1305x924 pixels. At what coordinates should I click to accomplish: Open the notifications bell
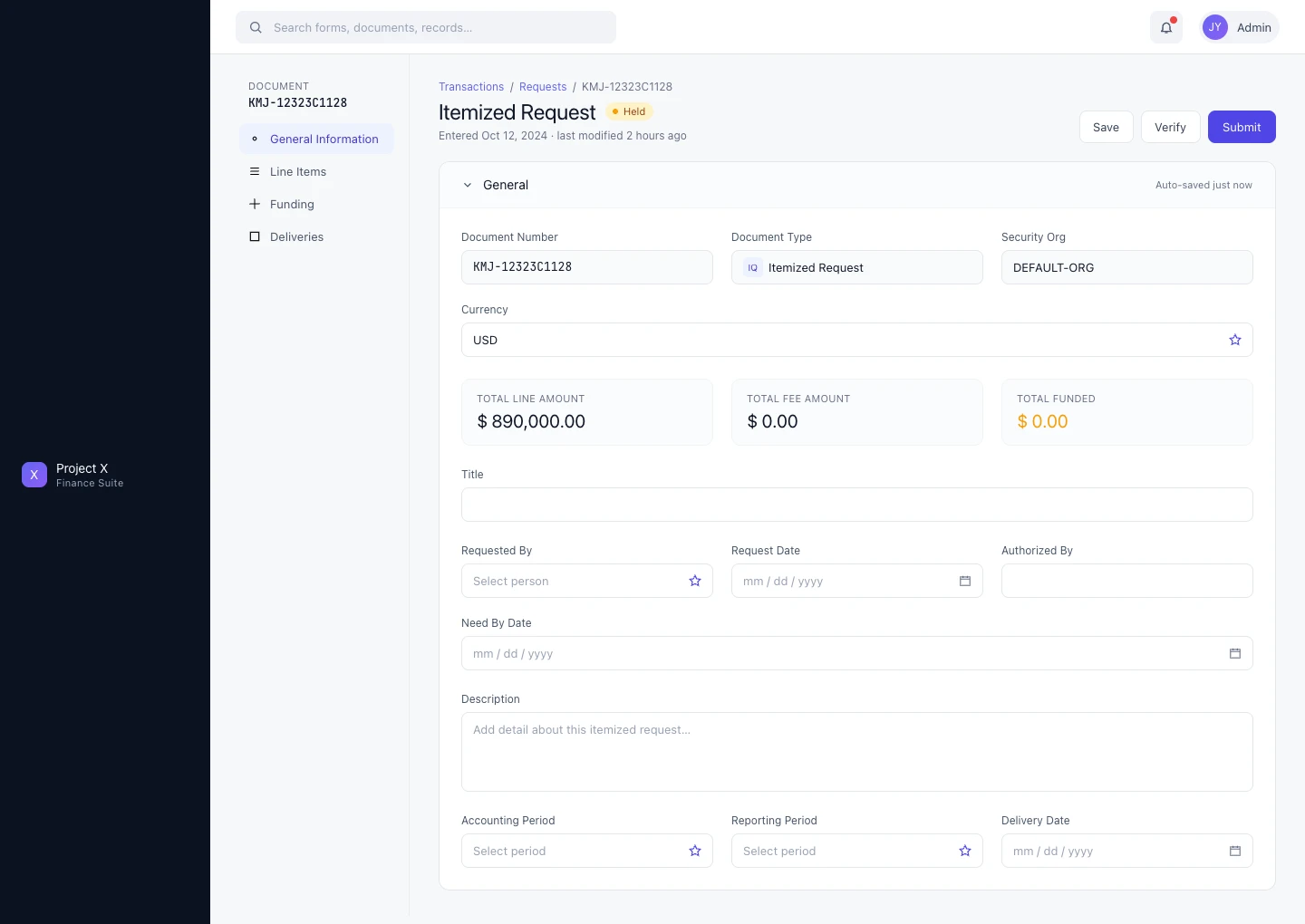[x=1166, y=27]
